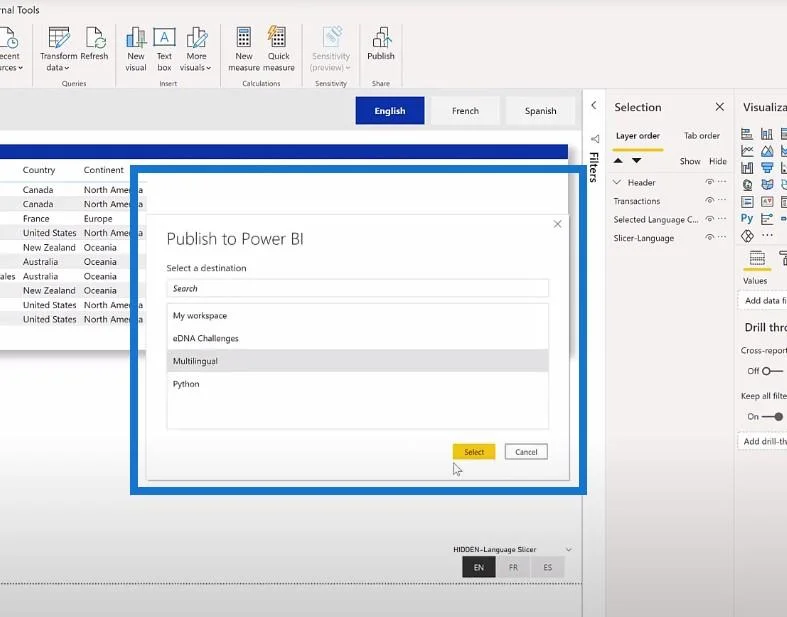Image resolution: width=787 pixels, height=617 pixels.
Task: Switch the hidden slicer to ES
Action: point(548,567)
